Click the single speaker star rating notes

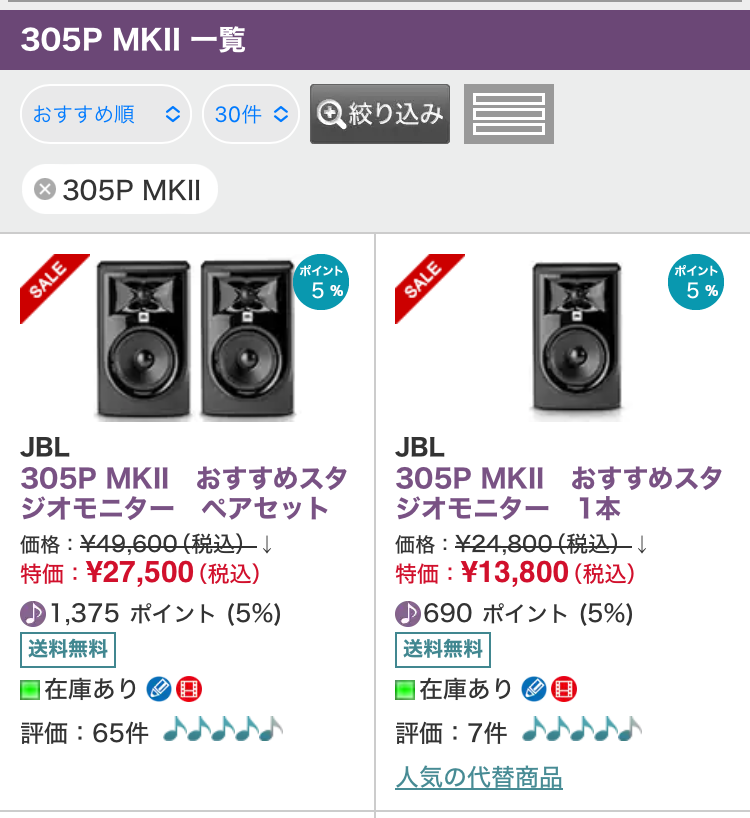click(582, 732)
